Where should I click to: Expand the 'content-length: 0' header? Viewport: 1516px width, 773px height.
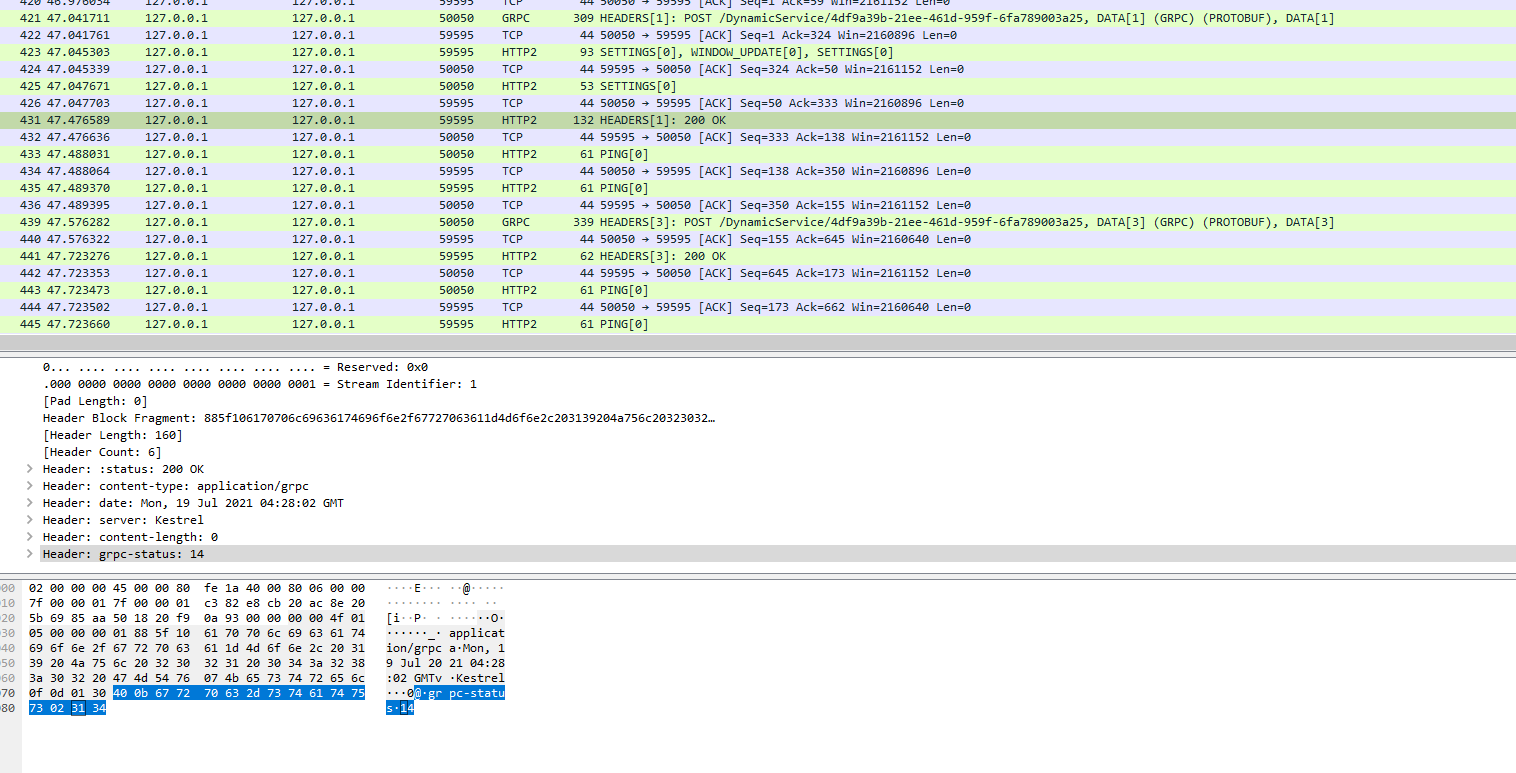[x=30, y=537]
